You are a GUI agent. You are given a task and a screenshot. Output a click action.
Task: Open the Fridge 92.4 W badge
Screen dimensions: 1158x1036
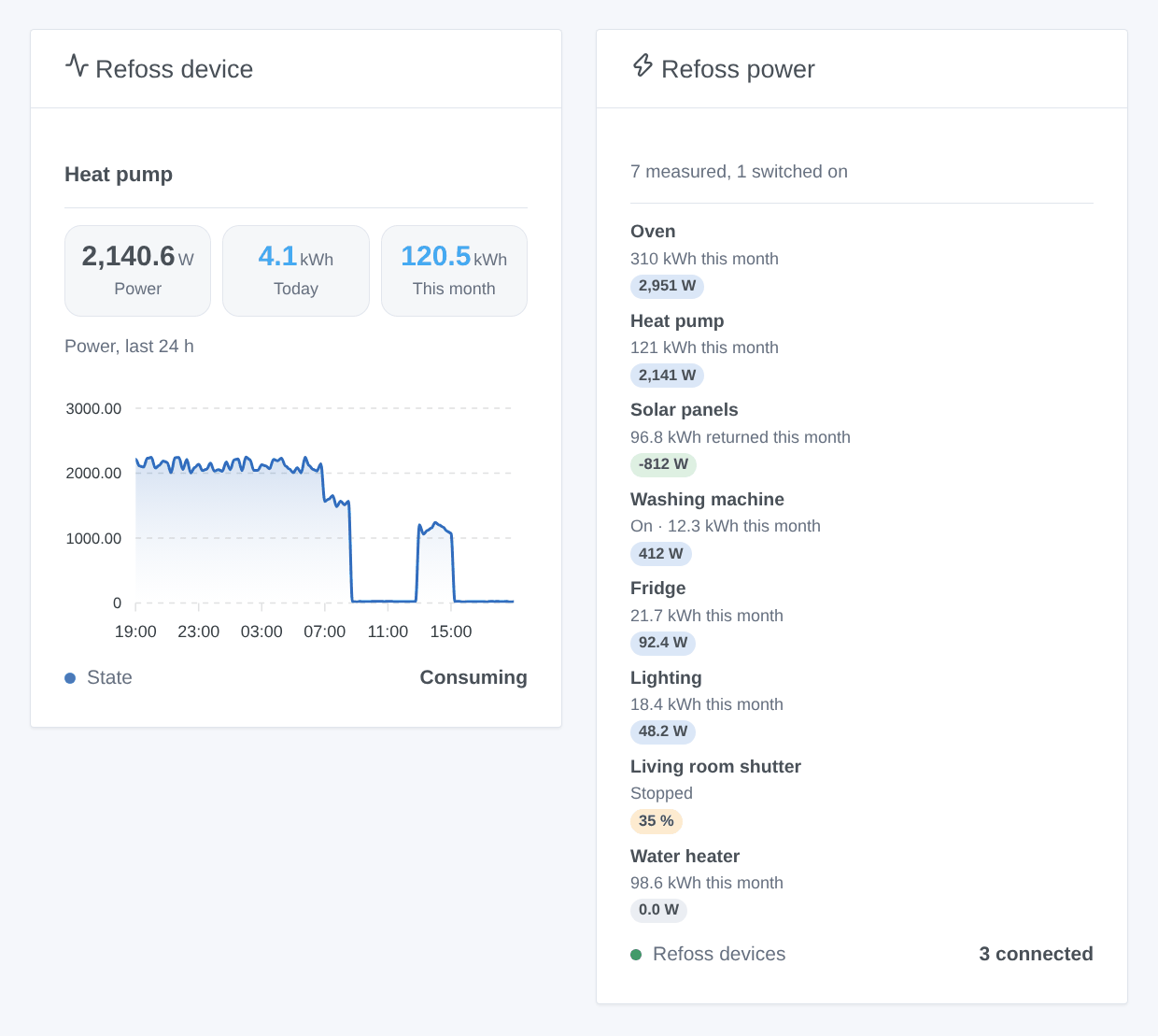[x=663, y=643]
